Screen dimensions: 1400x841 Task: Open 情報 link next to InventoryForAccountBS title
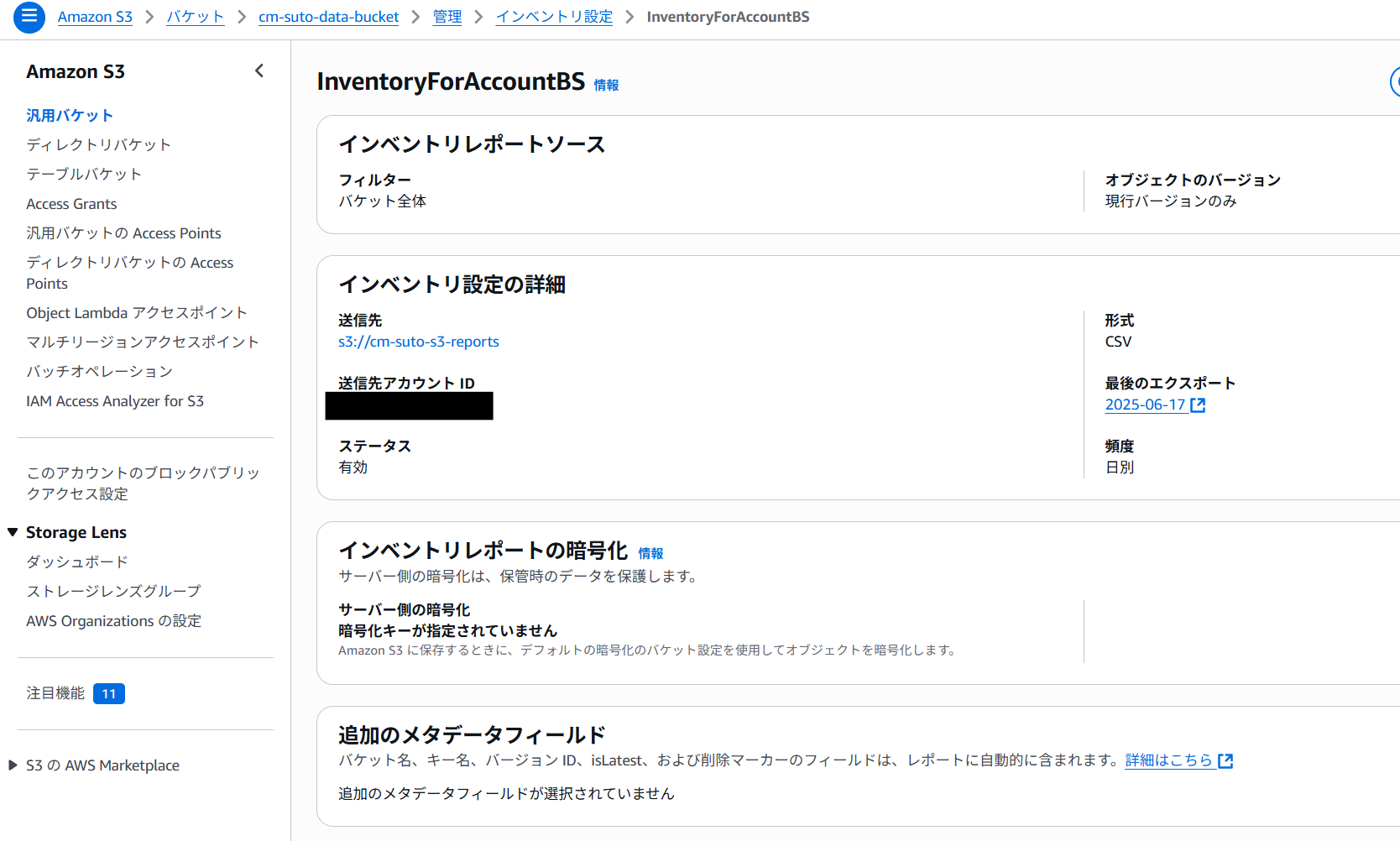[606, 85]
